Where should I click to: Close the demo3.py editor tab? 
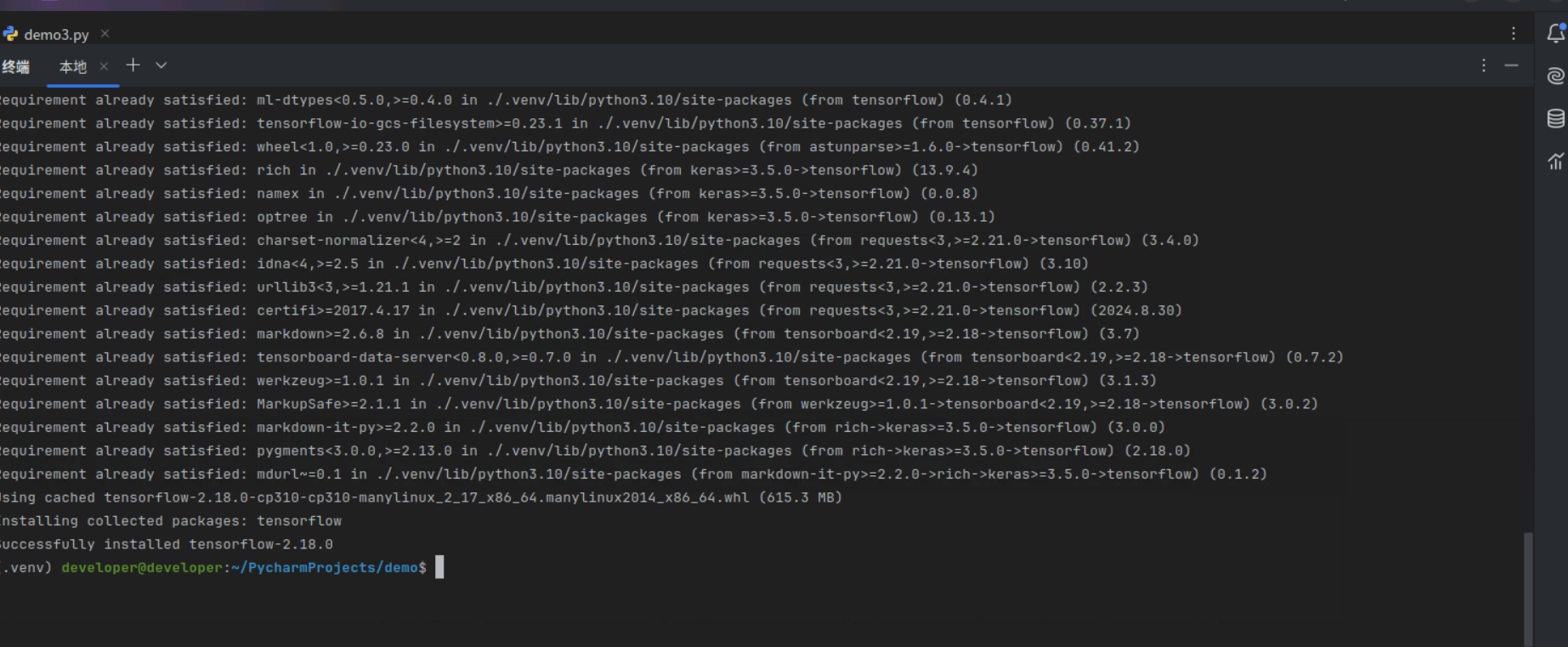105,34
